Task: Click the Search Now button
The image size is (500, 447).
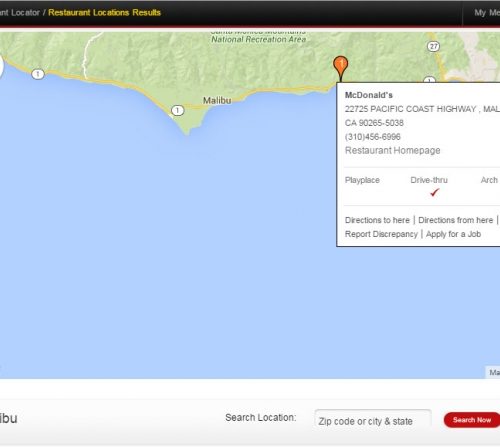Action: [x=472, y=420]
